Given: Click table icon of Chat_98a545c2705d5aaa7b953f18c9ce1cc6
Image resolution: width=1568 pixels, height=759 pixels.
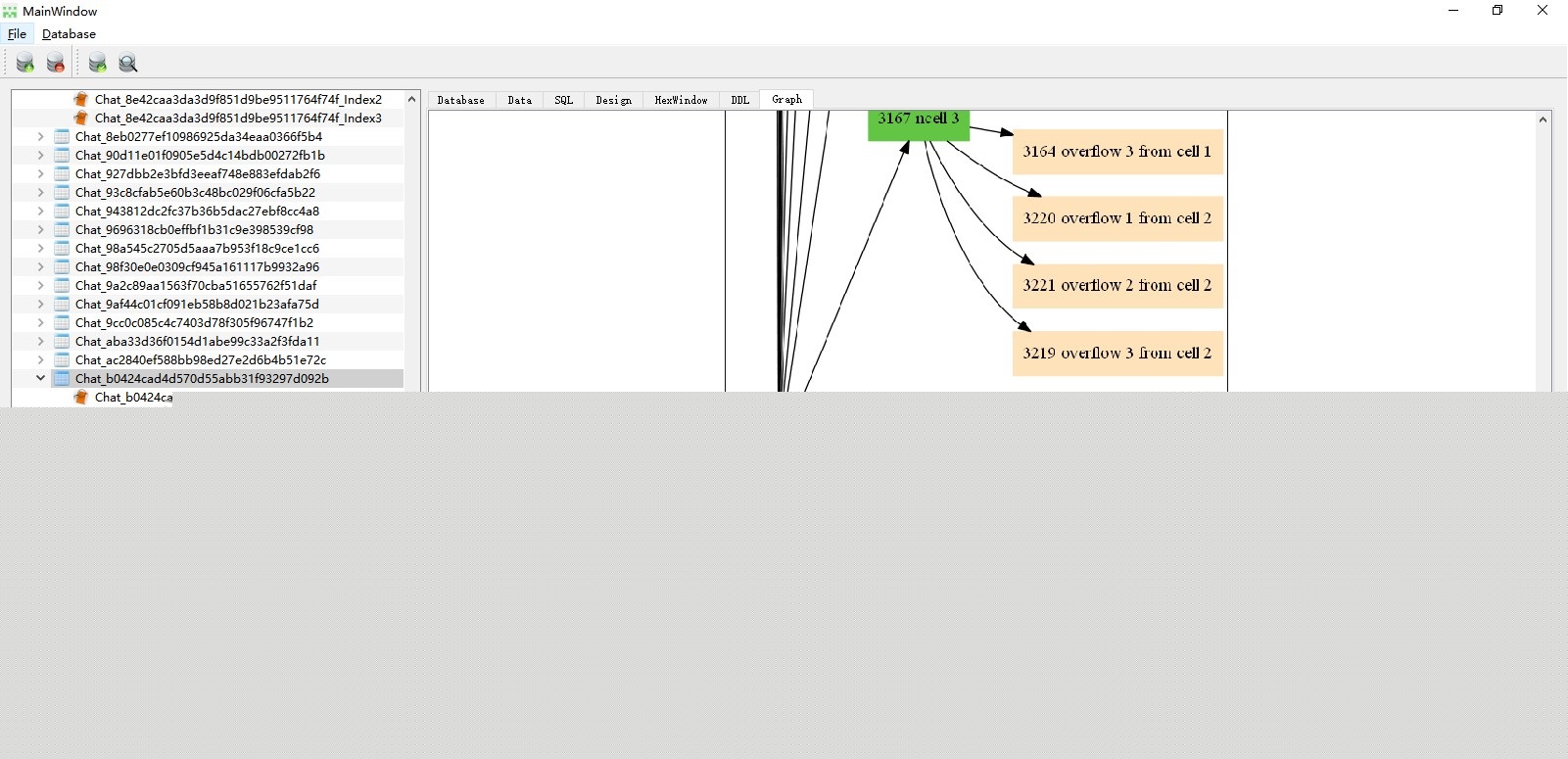Looking at the screenshot, I should click(62, 248).
